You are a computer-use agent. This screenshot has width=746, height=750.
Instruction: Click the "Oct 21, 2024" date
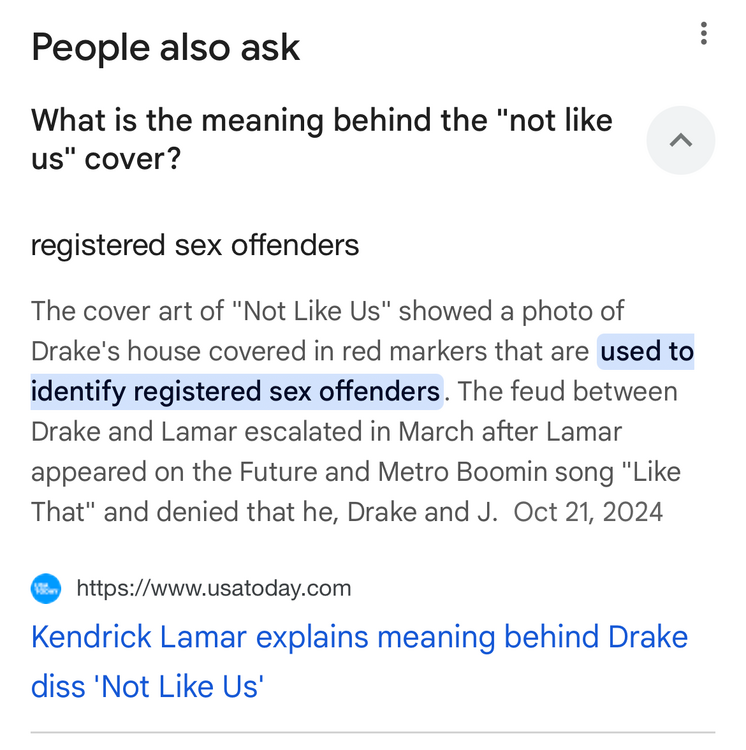pyautogui.click(x=588, y=511)
